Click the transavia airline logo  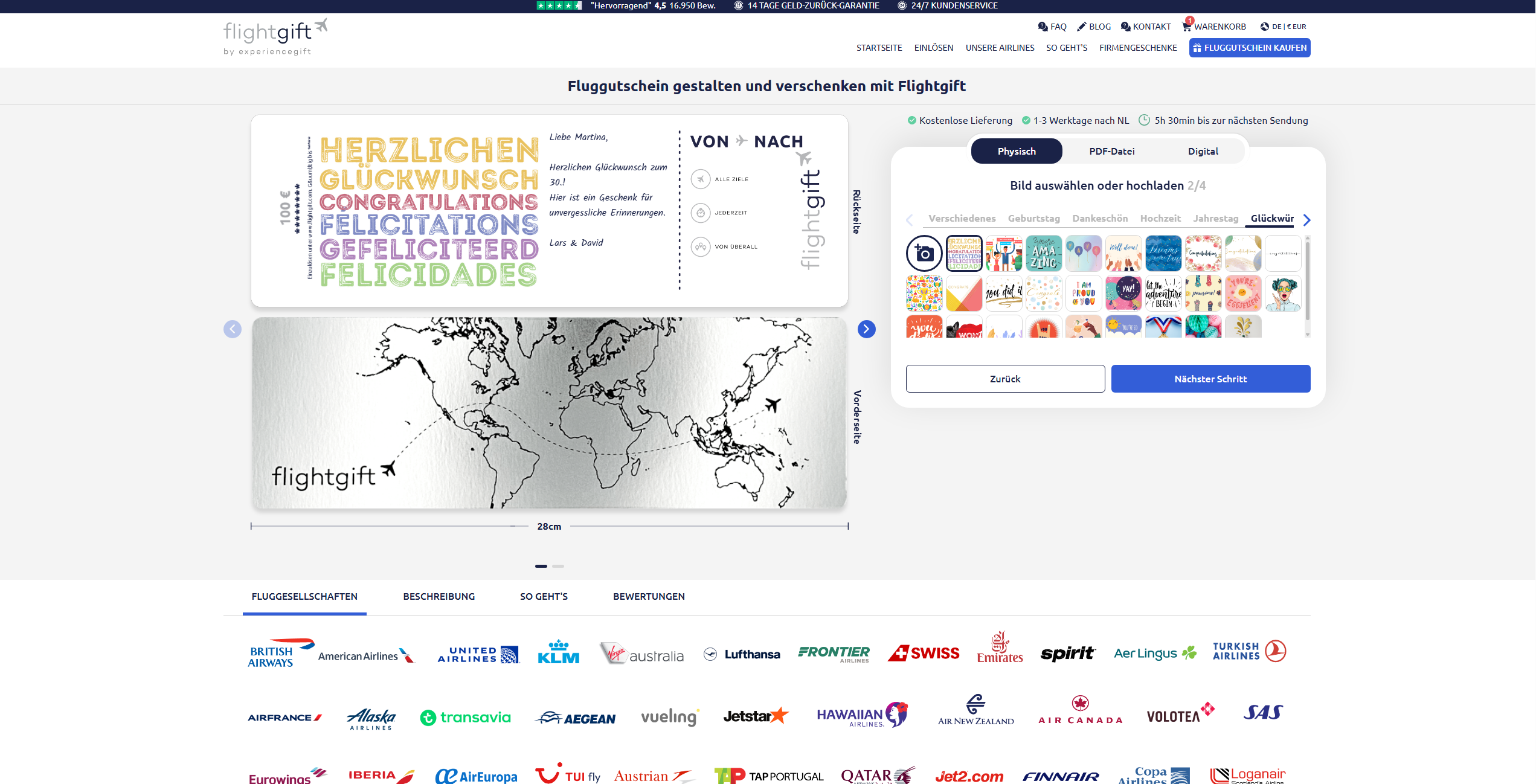coord(466,718)
